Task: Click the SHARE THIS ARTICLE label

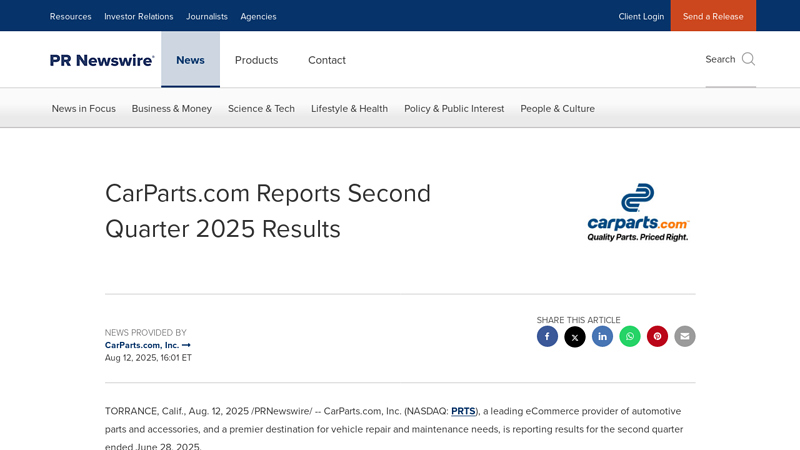Action: point(579,320)
